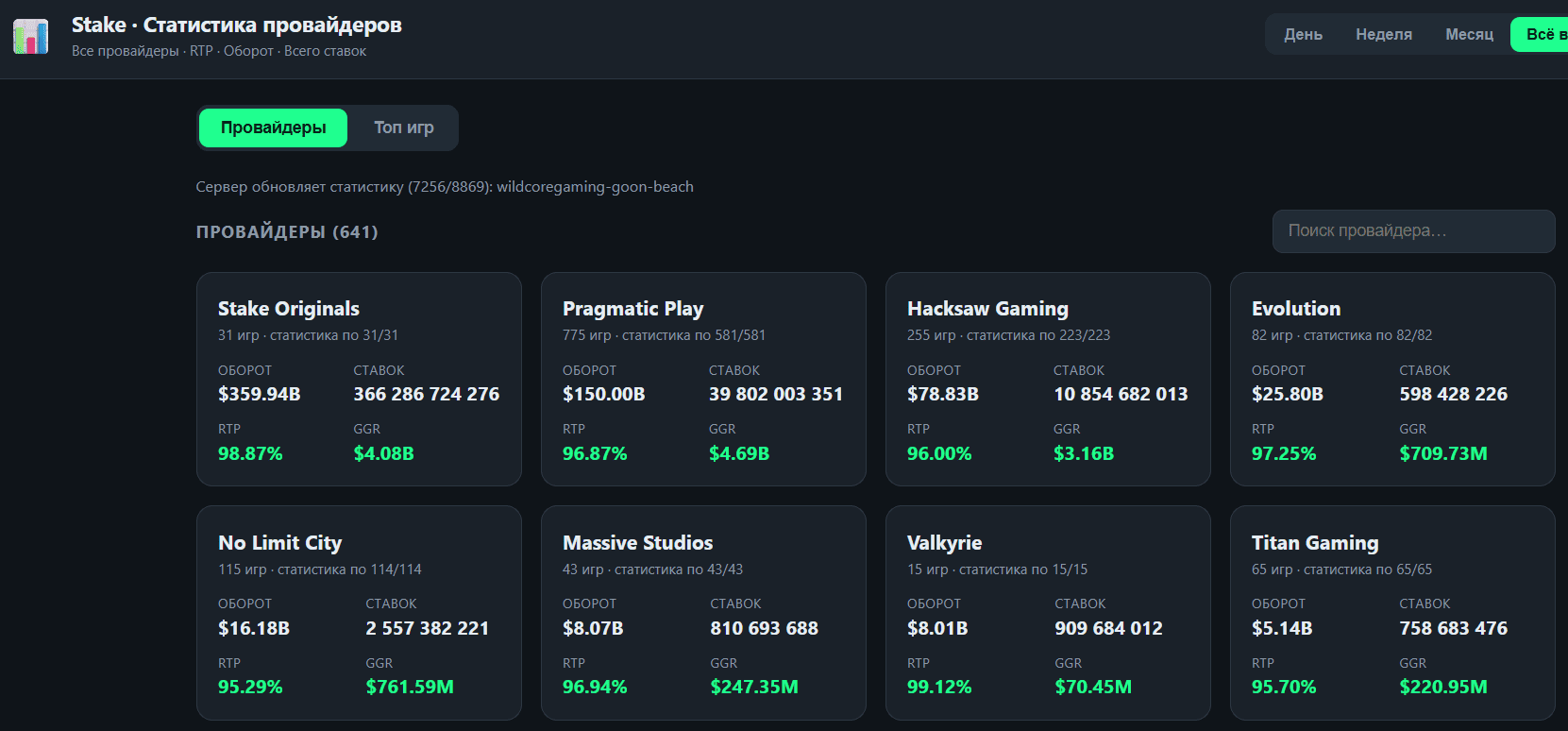
Task: Switch to the Провайдеры tab
Action: 273,127
